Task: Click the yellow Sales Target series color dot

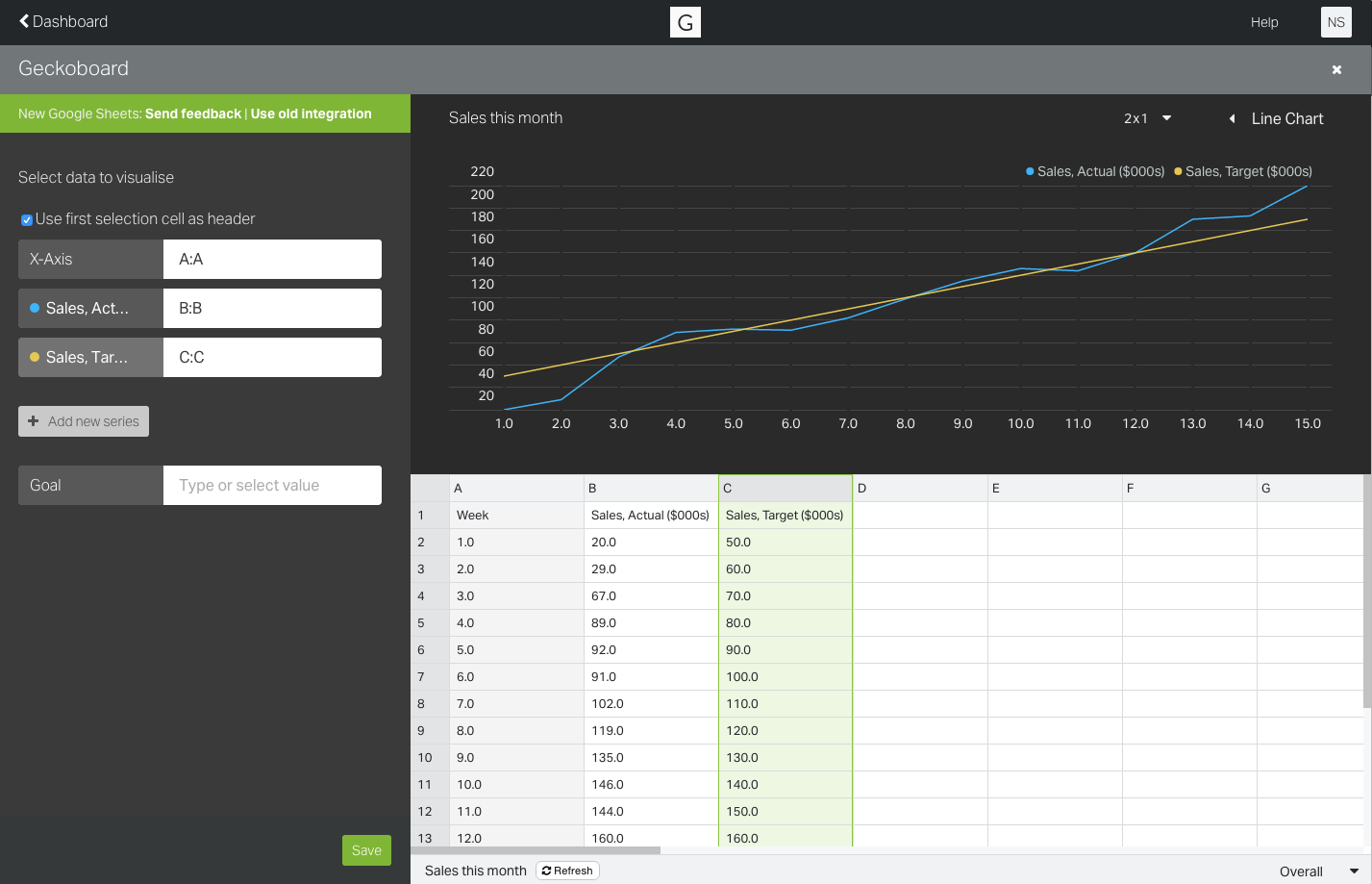Action: [x=35, y=357]
